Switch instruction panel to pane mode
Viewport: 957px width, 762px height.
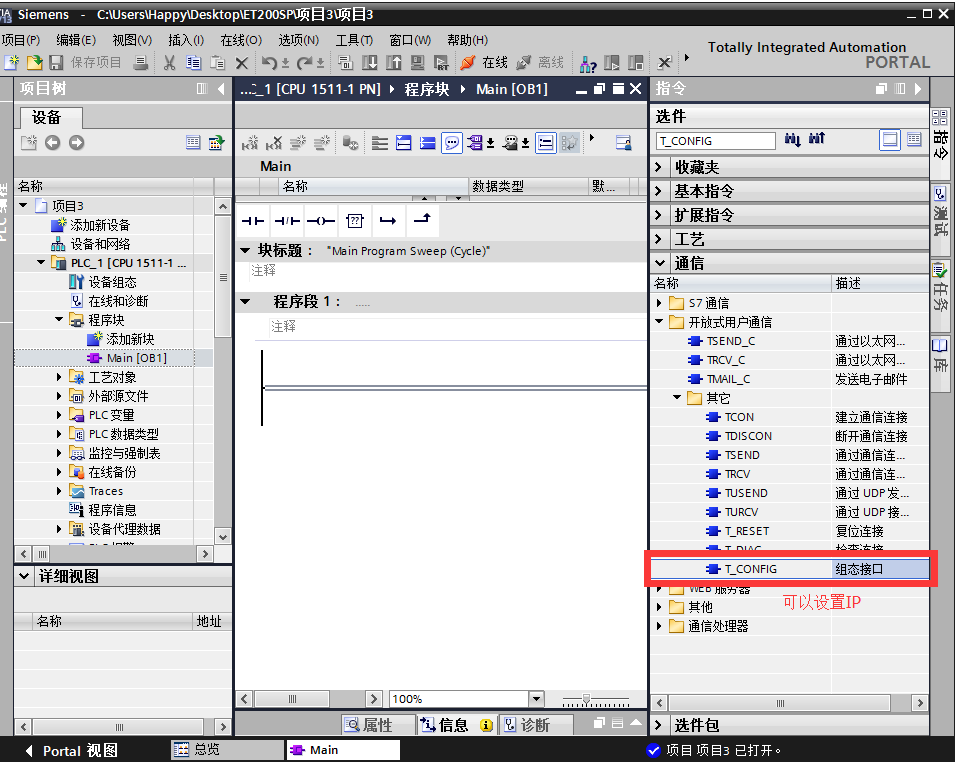coord(890,140)
